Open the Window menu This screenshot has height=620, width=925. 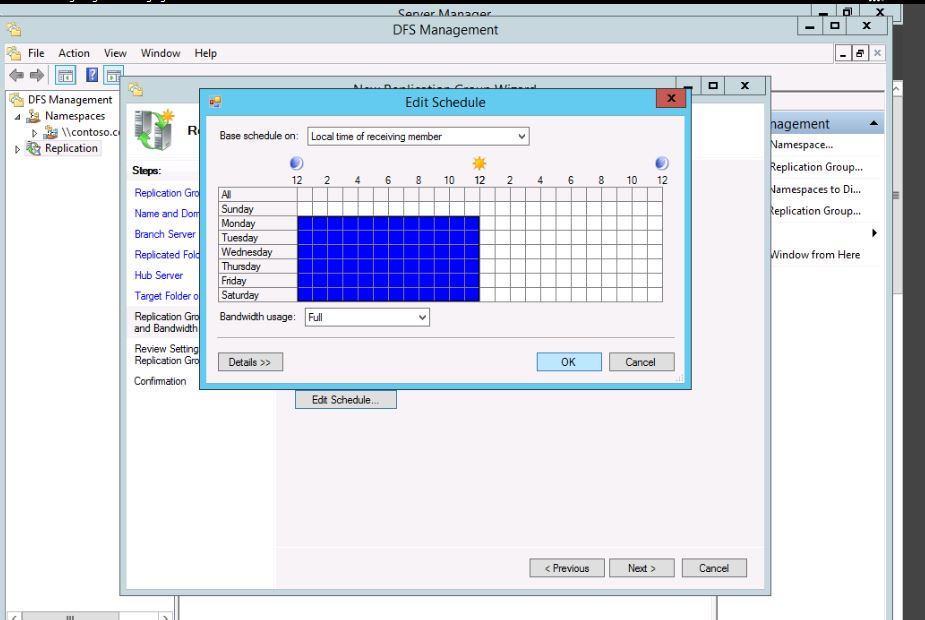[160, 53]
